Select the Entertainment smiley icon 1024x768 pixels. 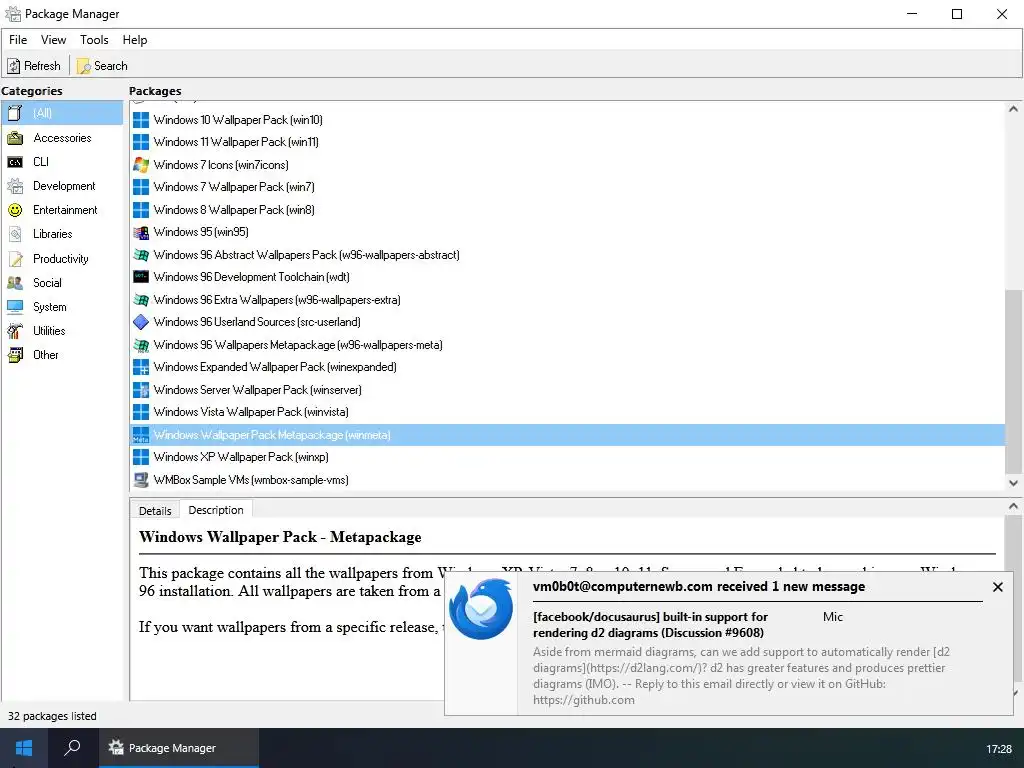[x=15, y=210]
